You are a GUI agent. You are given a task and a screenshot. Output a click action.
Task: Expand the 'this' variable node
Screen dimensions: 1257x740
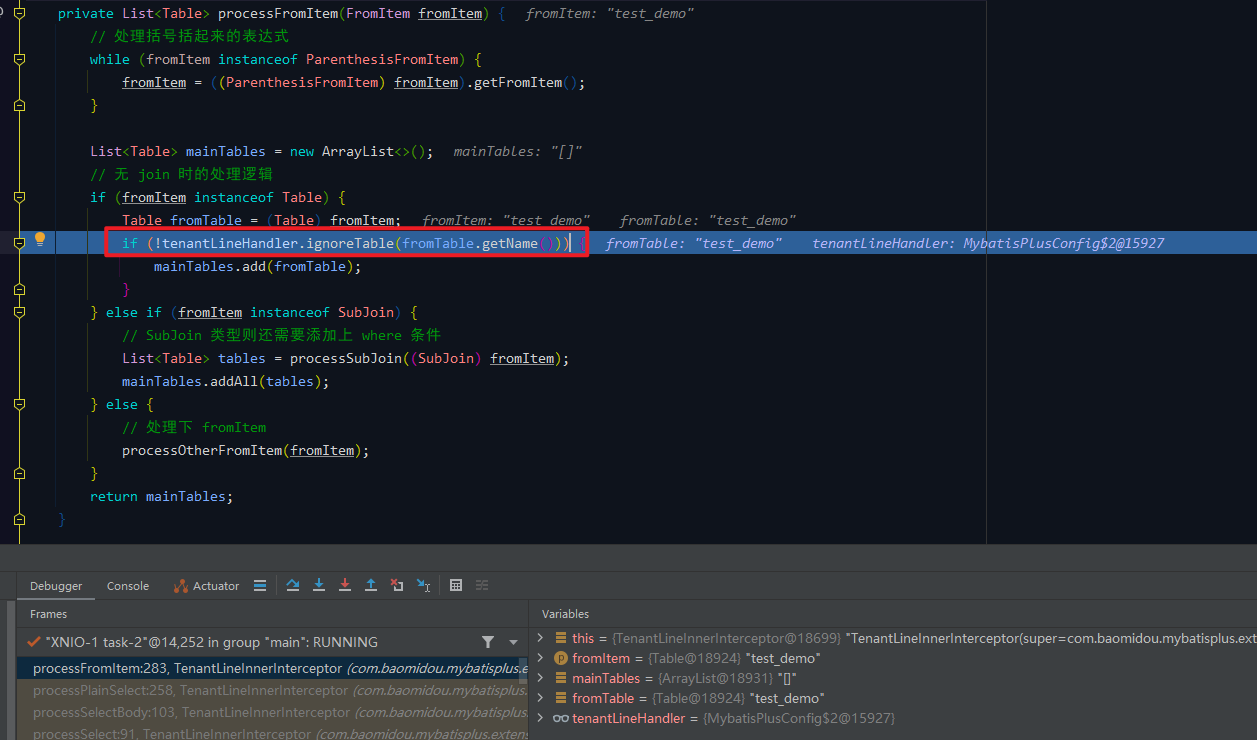pos(541,638)
